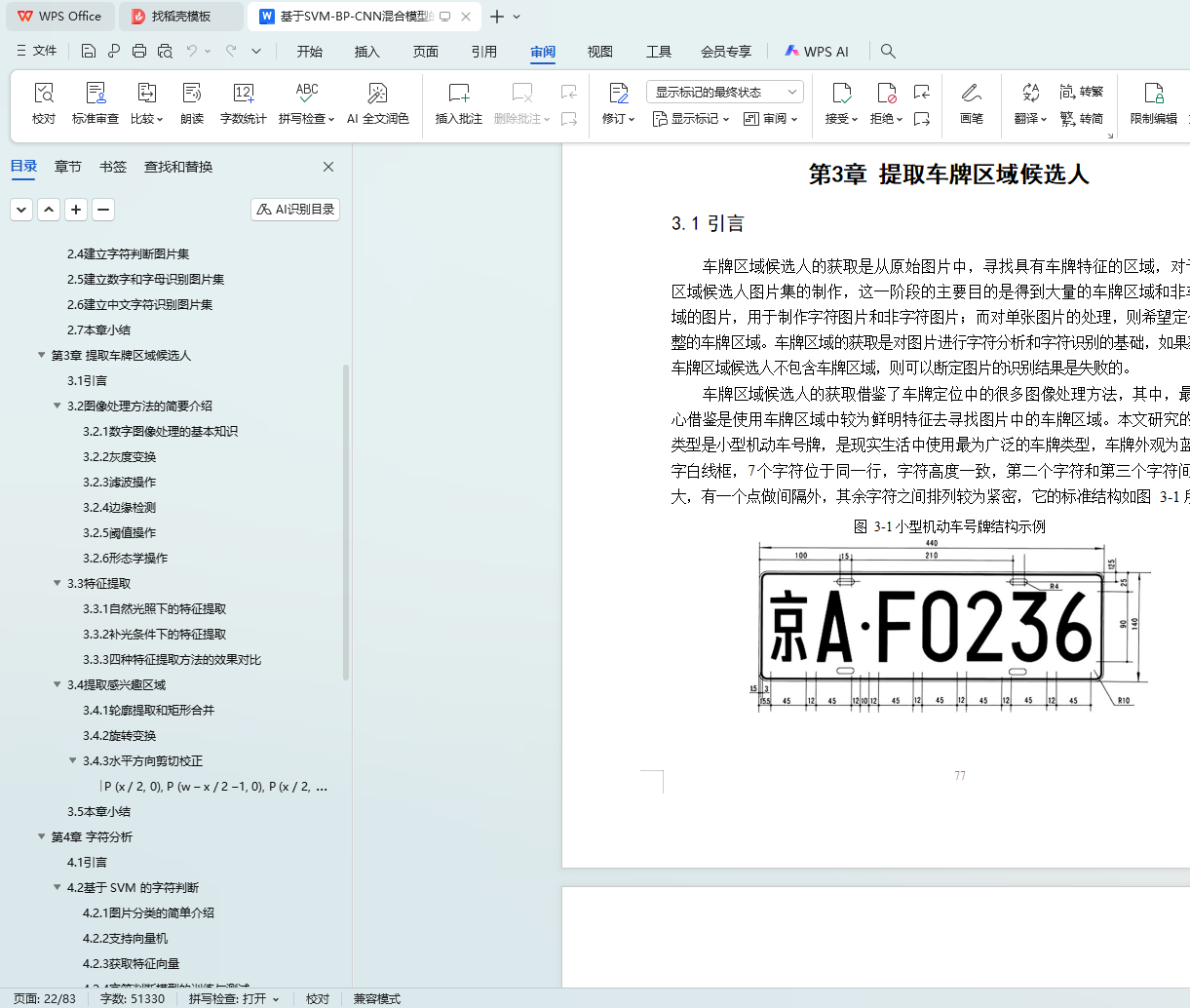Open the 比较 compare dropdown
1190x1008 pixels.
pos(146,119)
